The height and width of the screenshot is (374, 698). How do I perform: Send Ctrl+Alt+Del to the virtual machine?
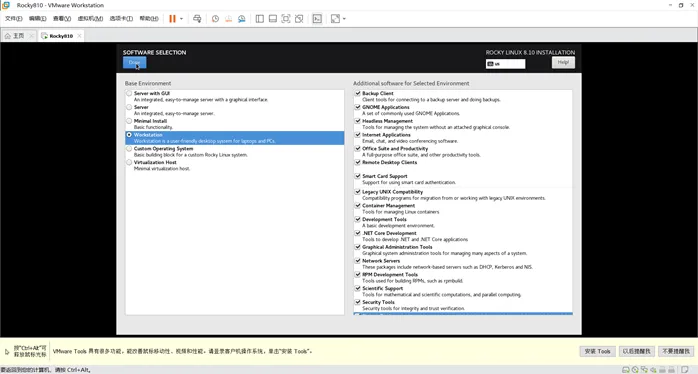tap(197, 19)
